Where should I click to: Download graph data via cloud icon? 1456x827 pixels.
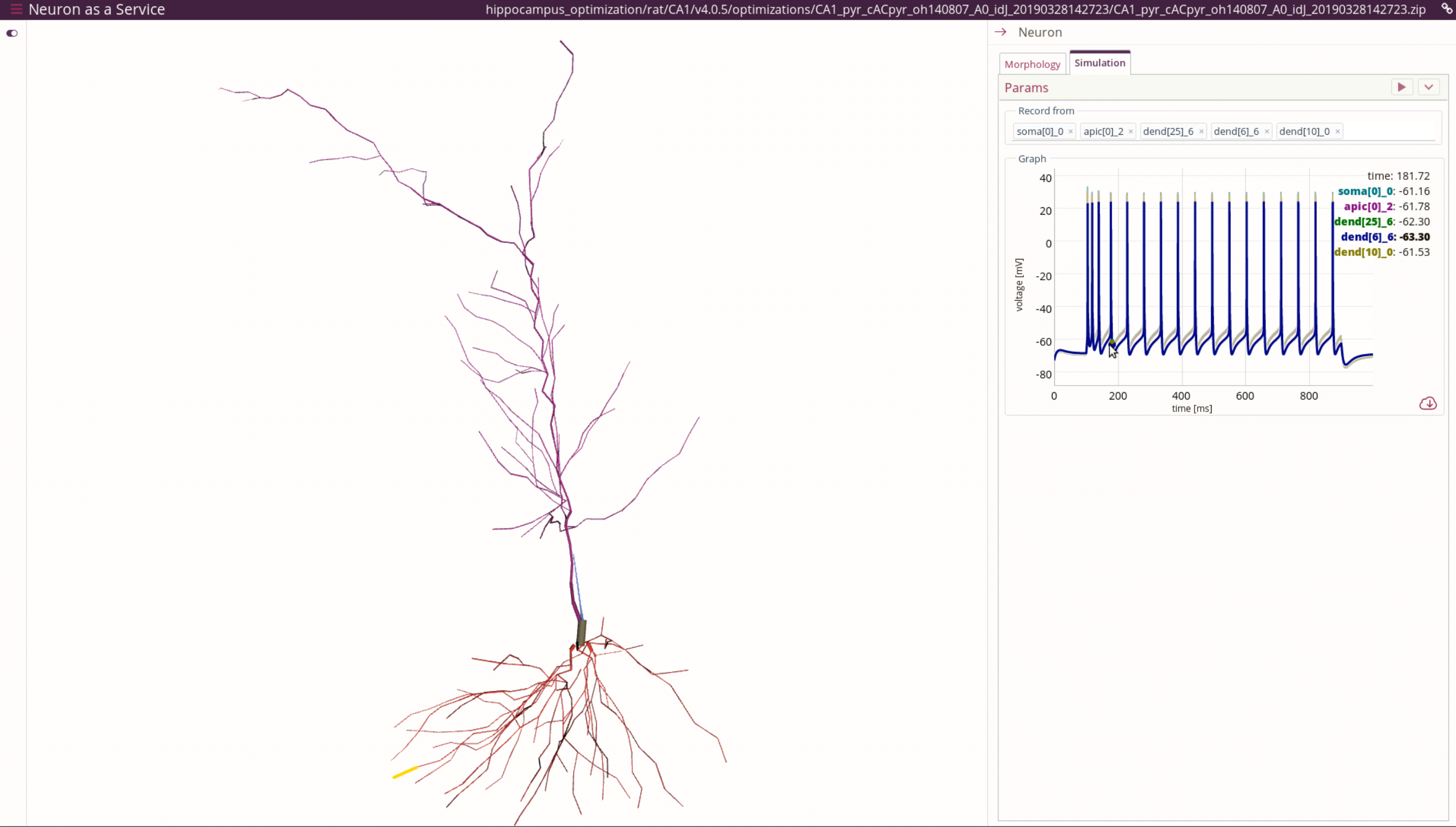[x=1428, y=404]
